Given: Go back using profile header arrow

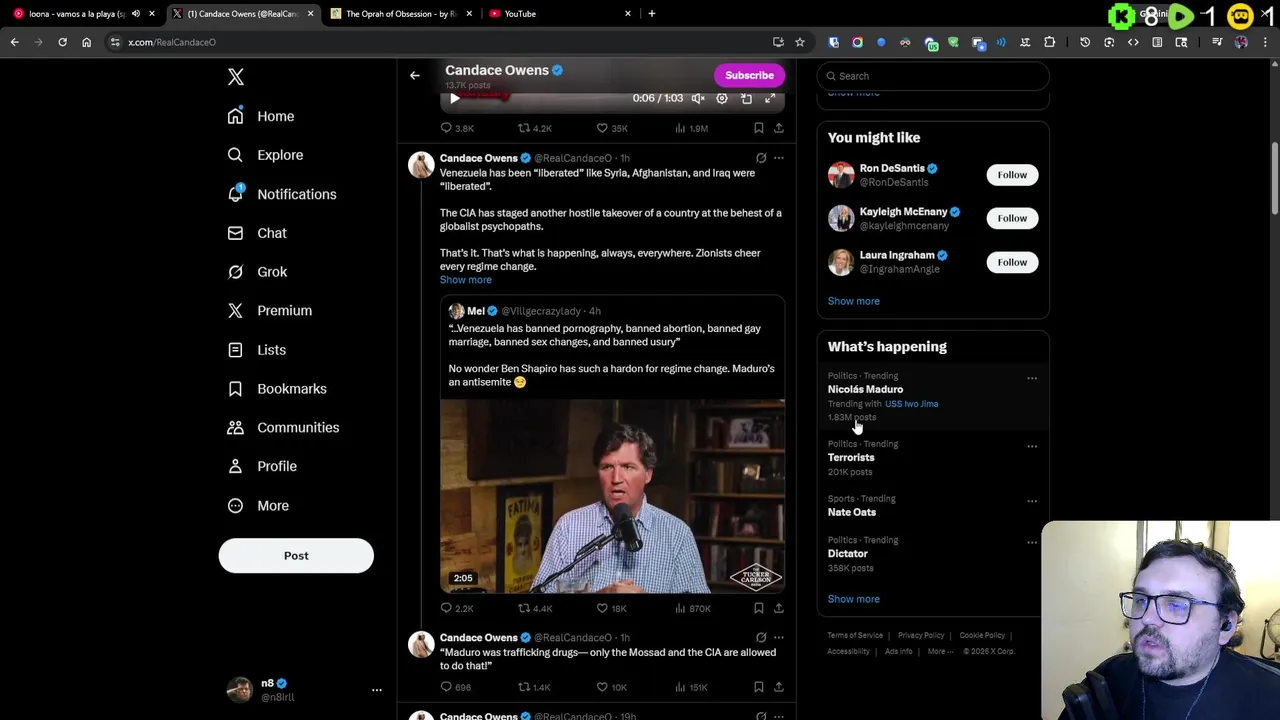Looking at the screenshot, I should tap(415, 75).
